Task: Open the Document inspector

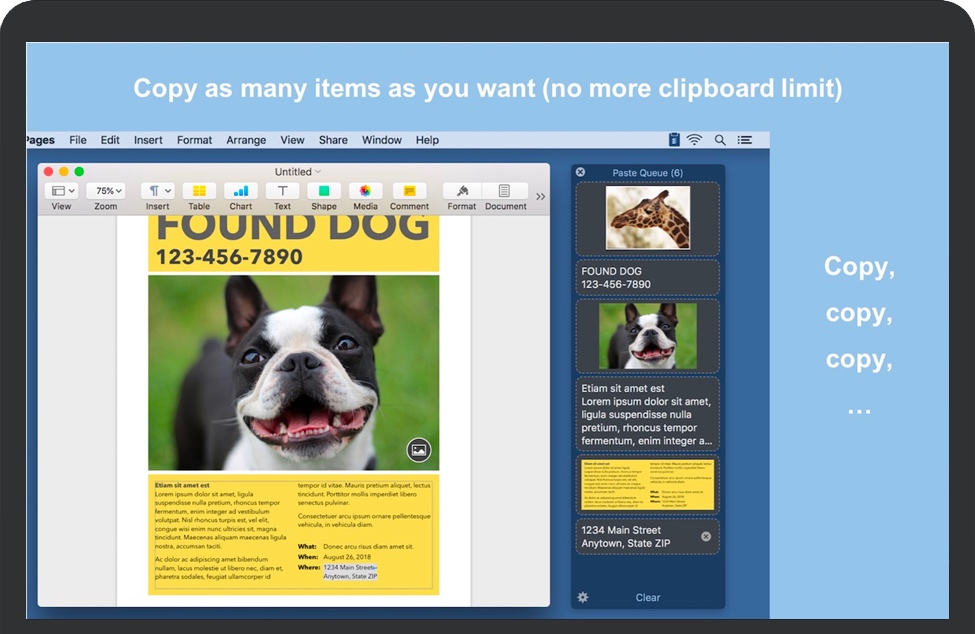Action: coord(505,191)
